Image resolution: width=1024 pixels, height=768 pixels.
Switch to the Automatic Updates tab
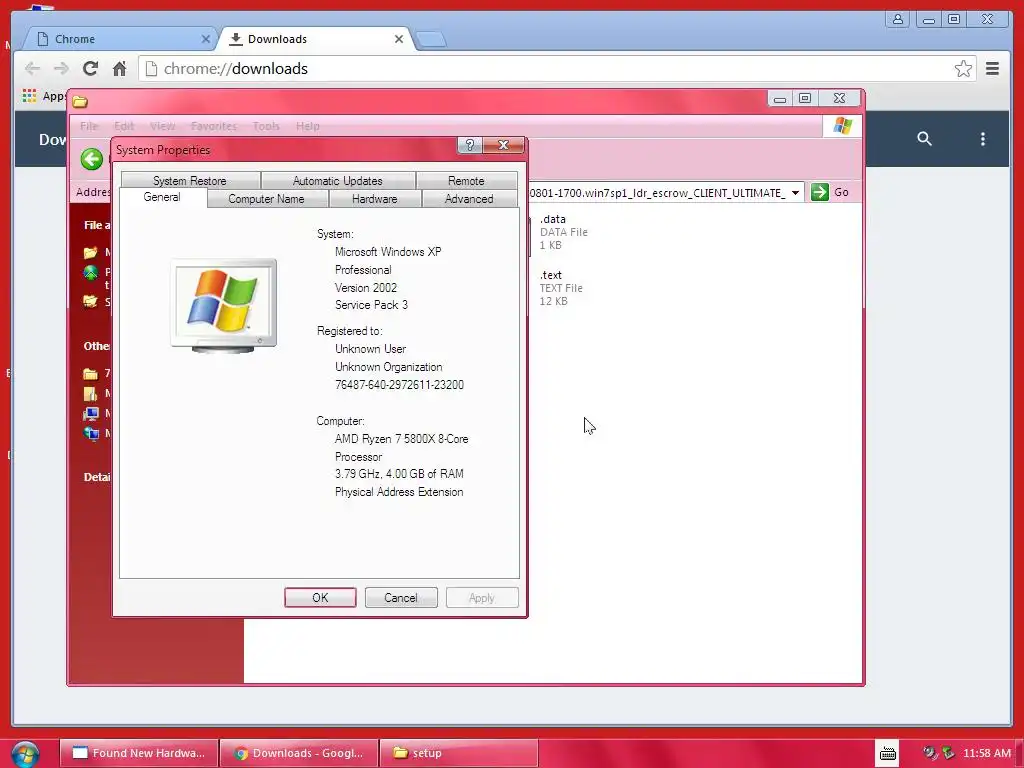click(338, 181)
